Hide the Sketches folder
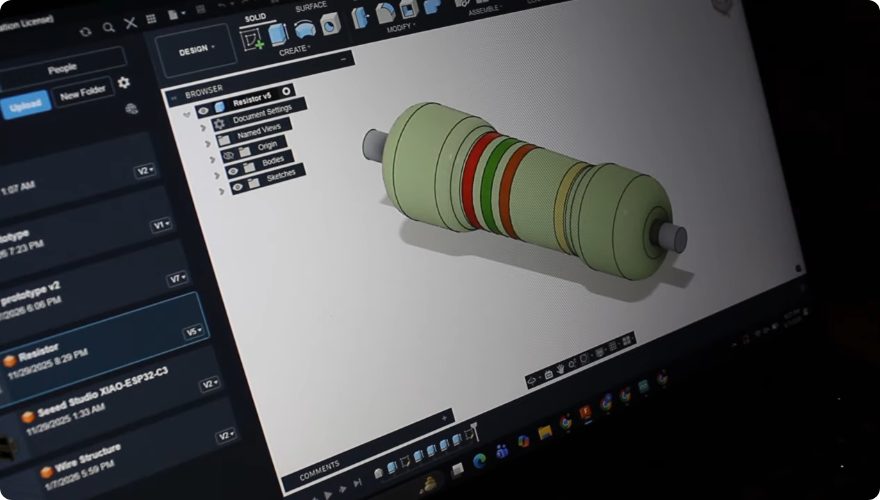Screen dimensions: 880x500 click(x=238, y=187)
